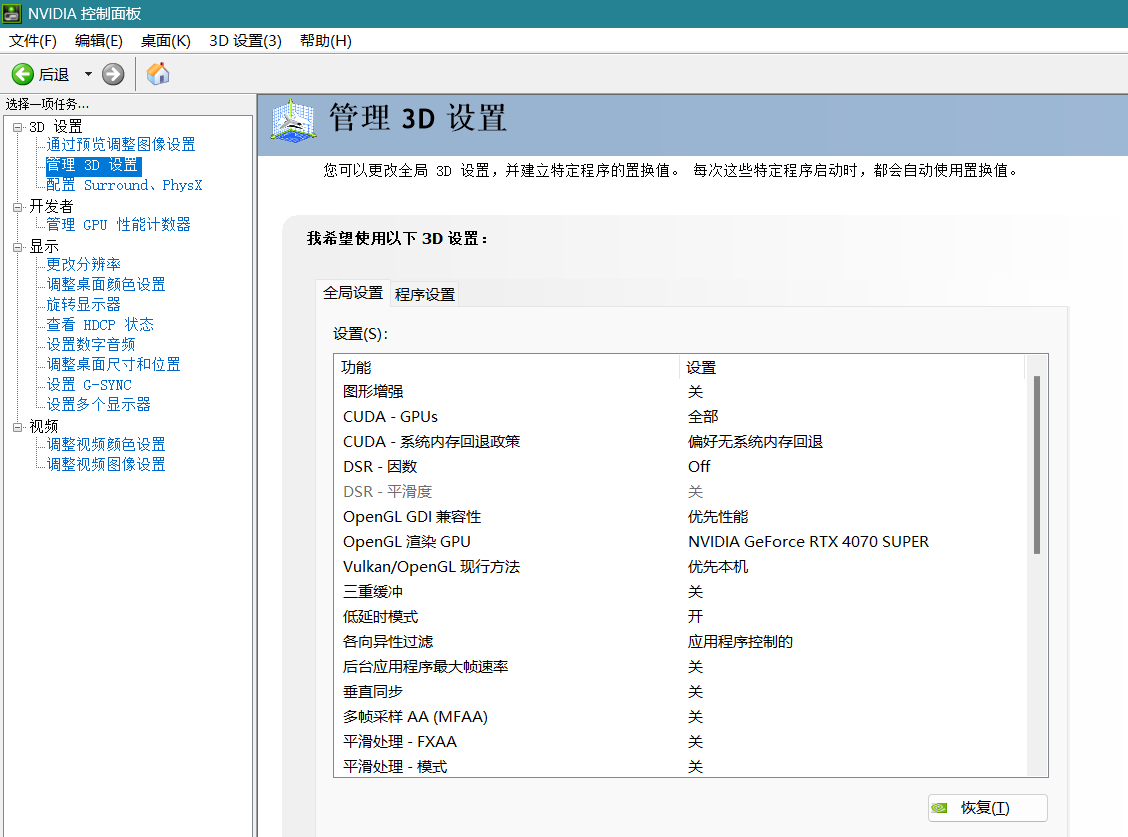Click the settings list vertical scrollbar

click(1037, 464)
